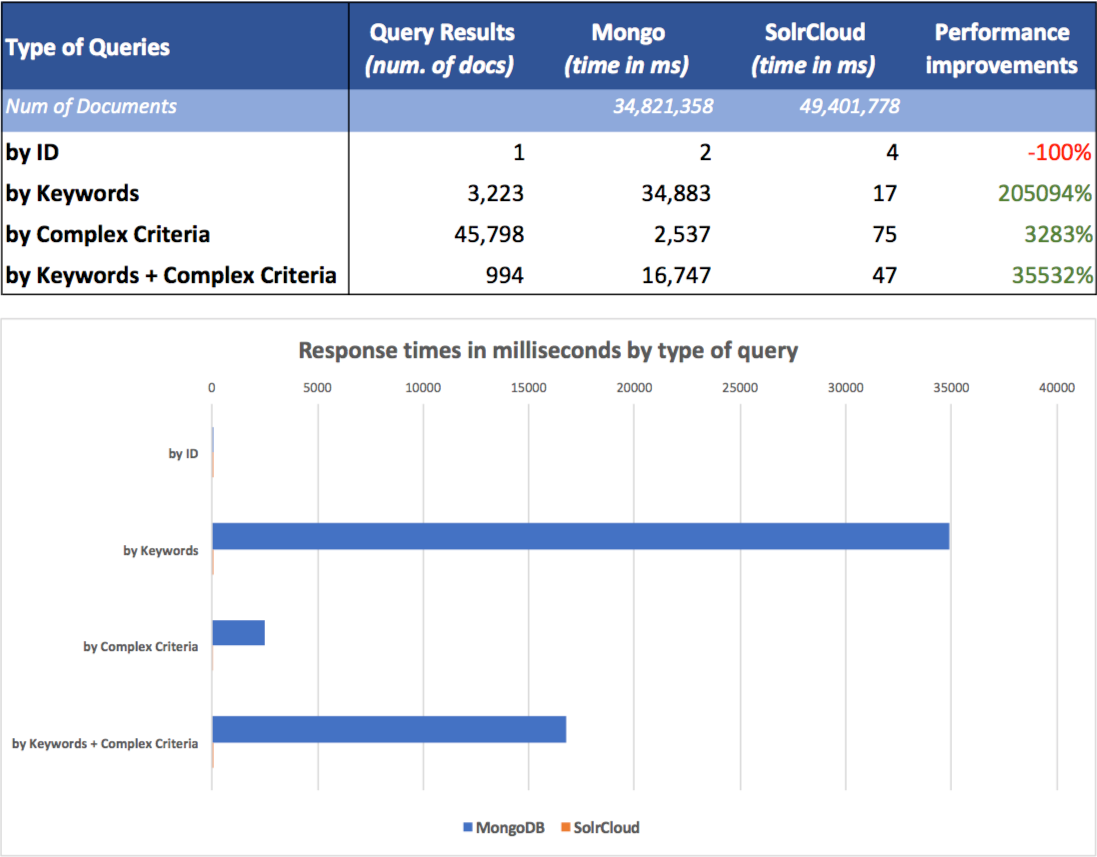This screenshot has height=857, width=1097.
Task: Select the blue MongoDB bar for by Complex Criteria
Action: coord(239,632)
